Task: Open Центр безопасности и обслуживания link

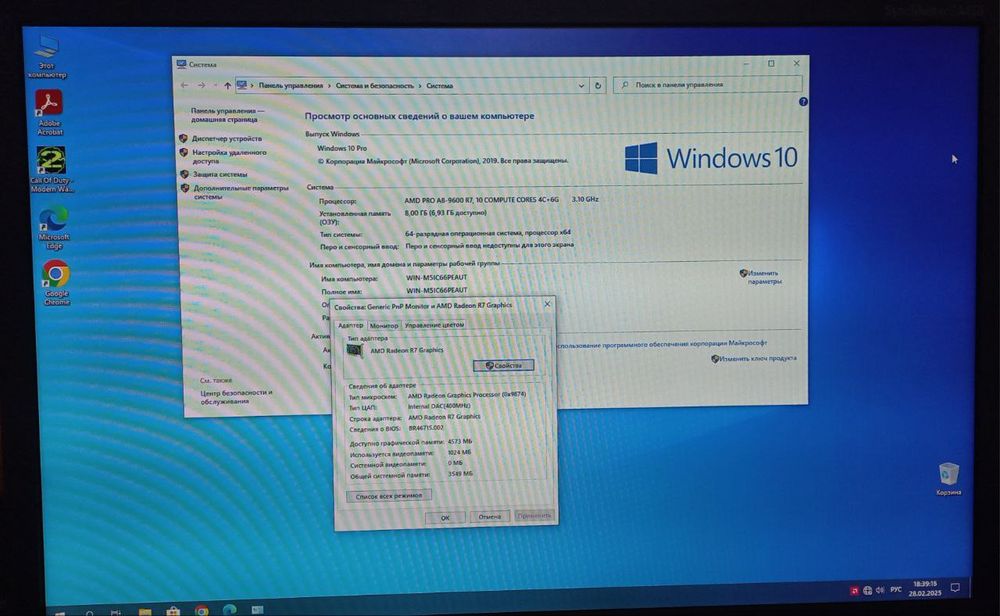Action: pyautogui.click(x=236, y=397)
